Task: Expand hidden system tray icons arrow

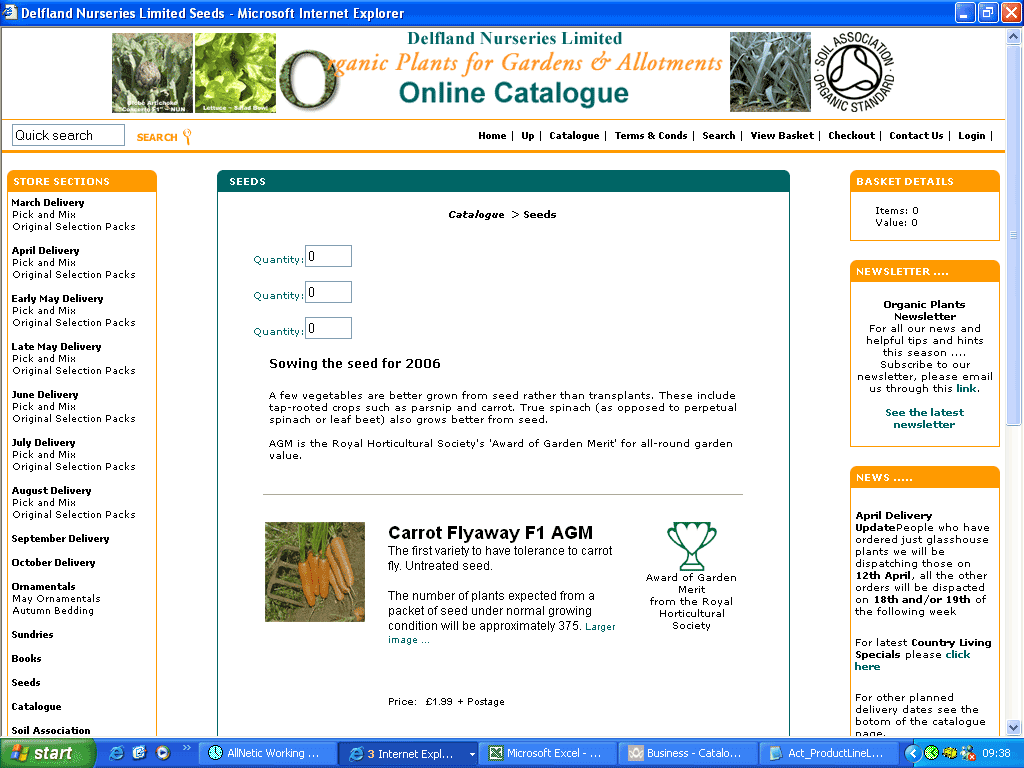Action: point(912,753)
